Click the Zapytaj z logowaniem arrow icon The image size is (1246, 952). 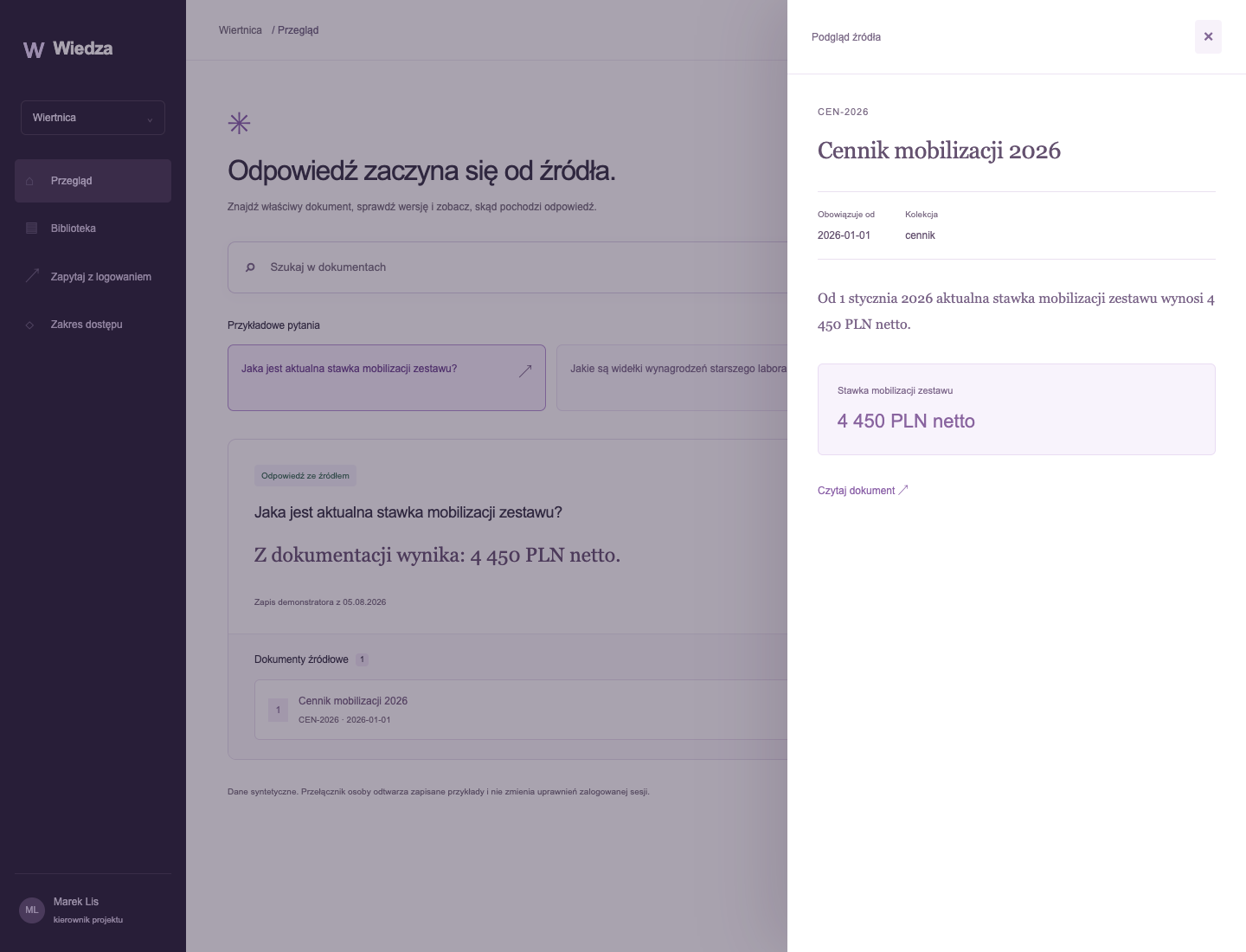click(32, 276)
